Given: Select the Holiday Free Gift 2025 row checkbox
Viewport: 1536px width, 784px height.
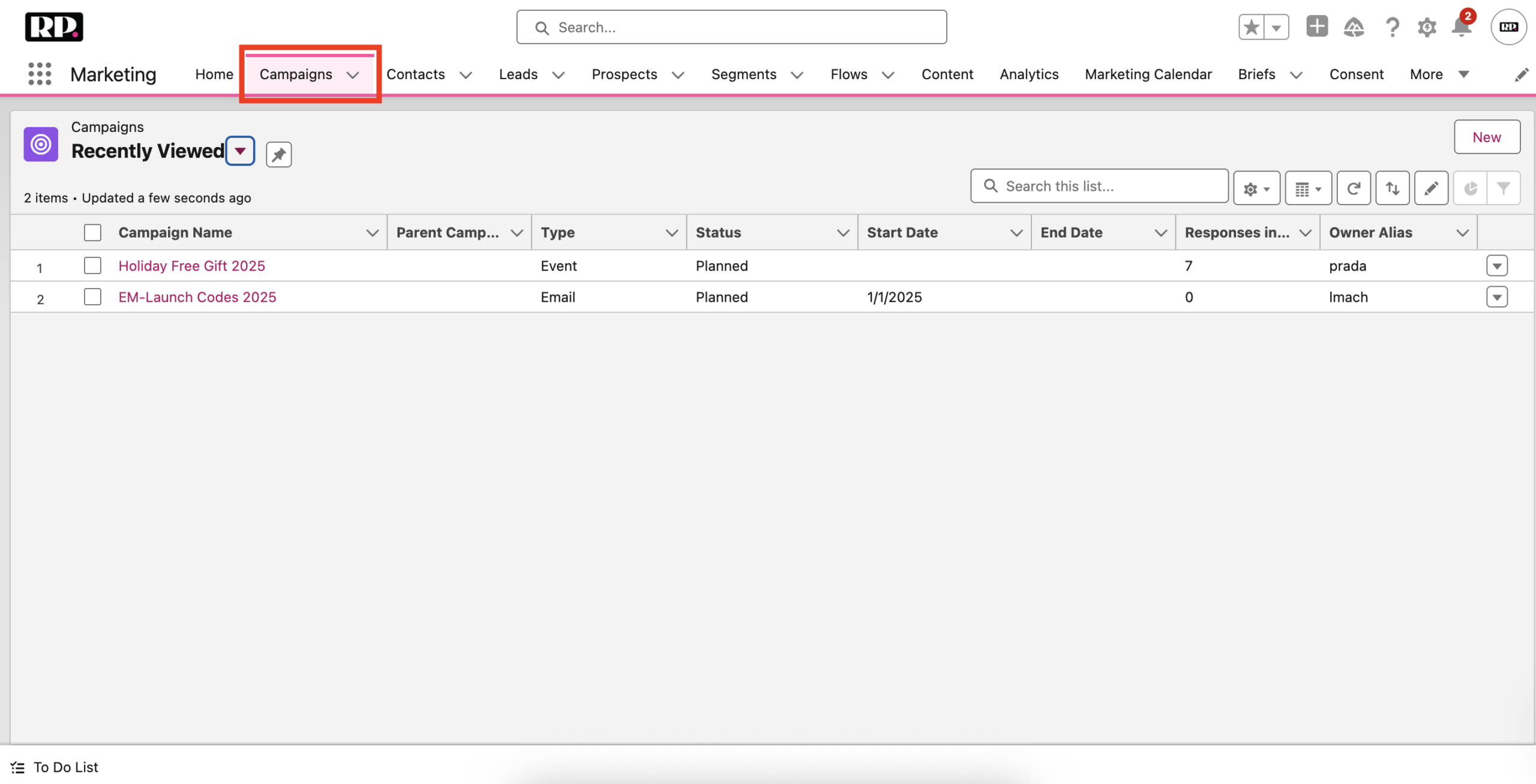Looking at the screenshot, I should click(x=92, y=266).
